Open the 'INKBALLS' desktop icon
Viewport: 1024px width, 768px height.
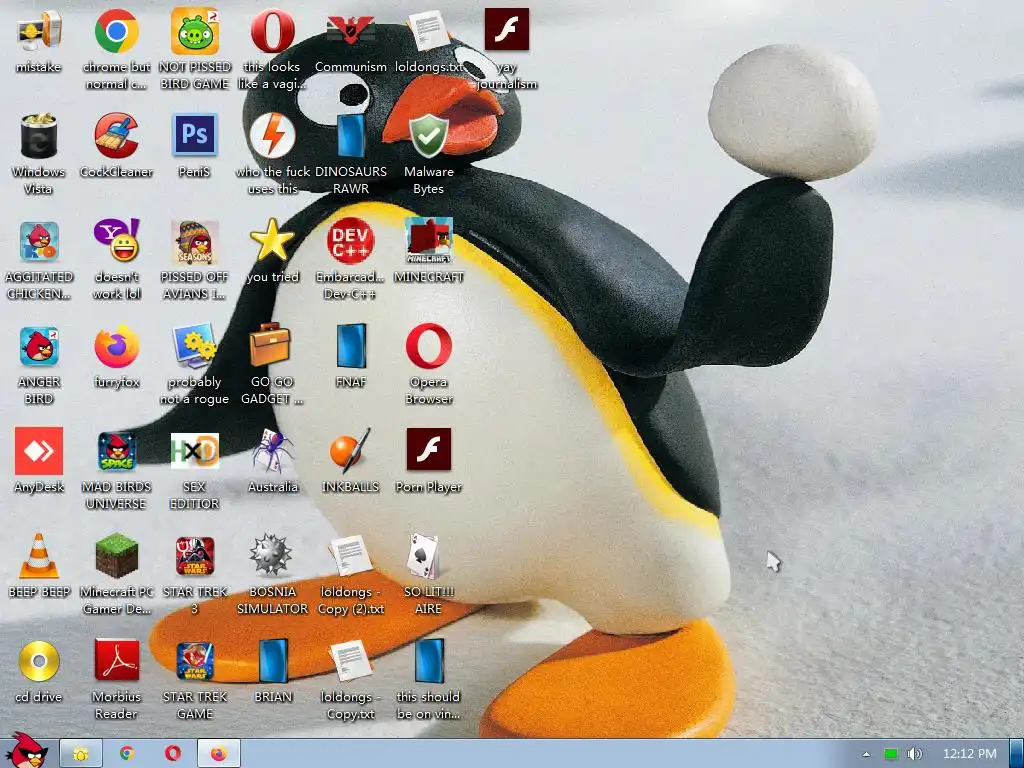pos(351,451)
